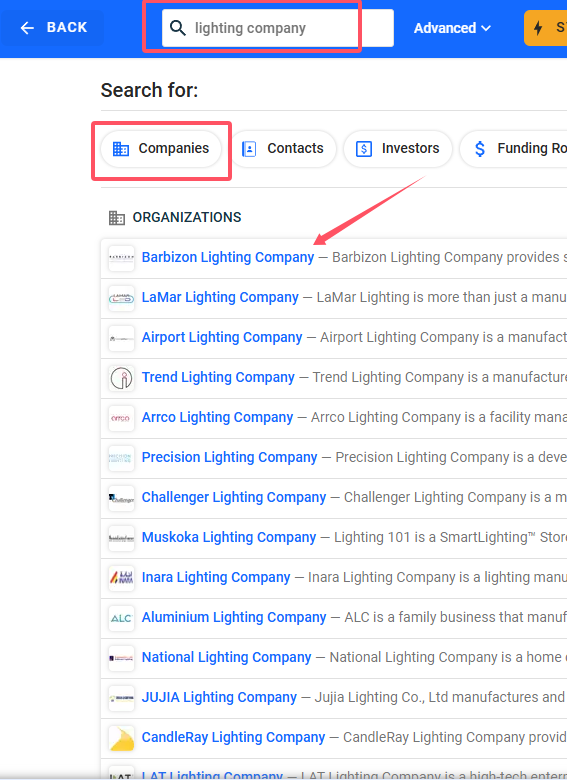Select the Contacts filter tab
This screenshot has height=780, width=567.
coord(283,149)
